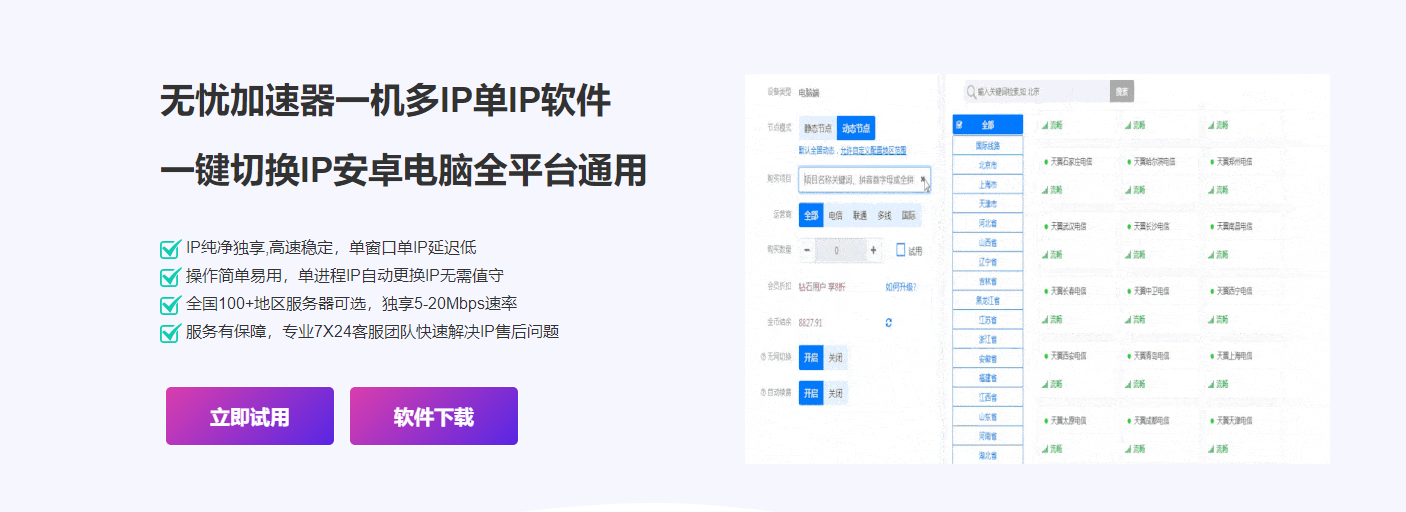Set 自动续费 to 关闭
The width and height of the screenshot is (1406, 512).
coord(836,393)
